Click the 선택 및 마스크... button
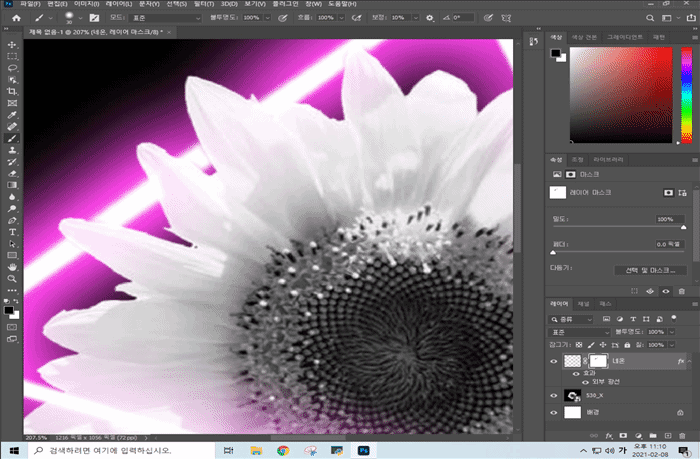Viewport: 700px width, 459px height. click(650, 270)
